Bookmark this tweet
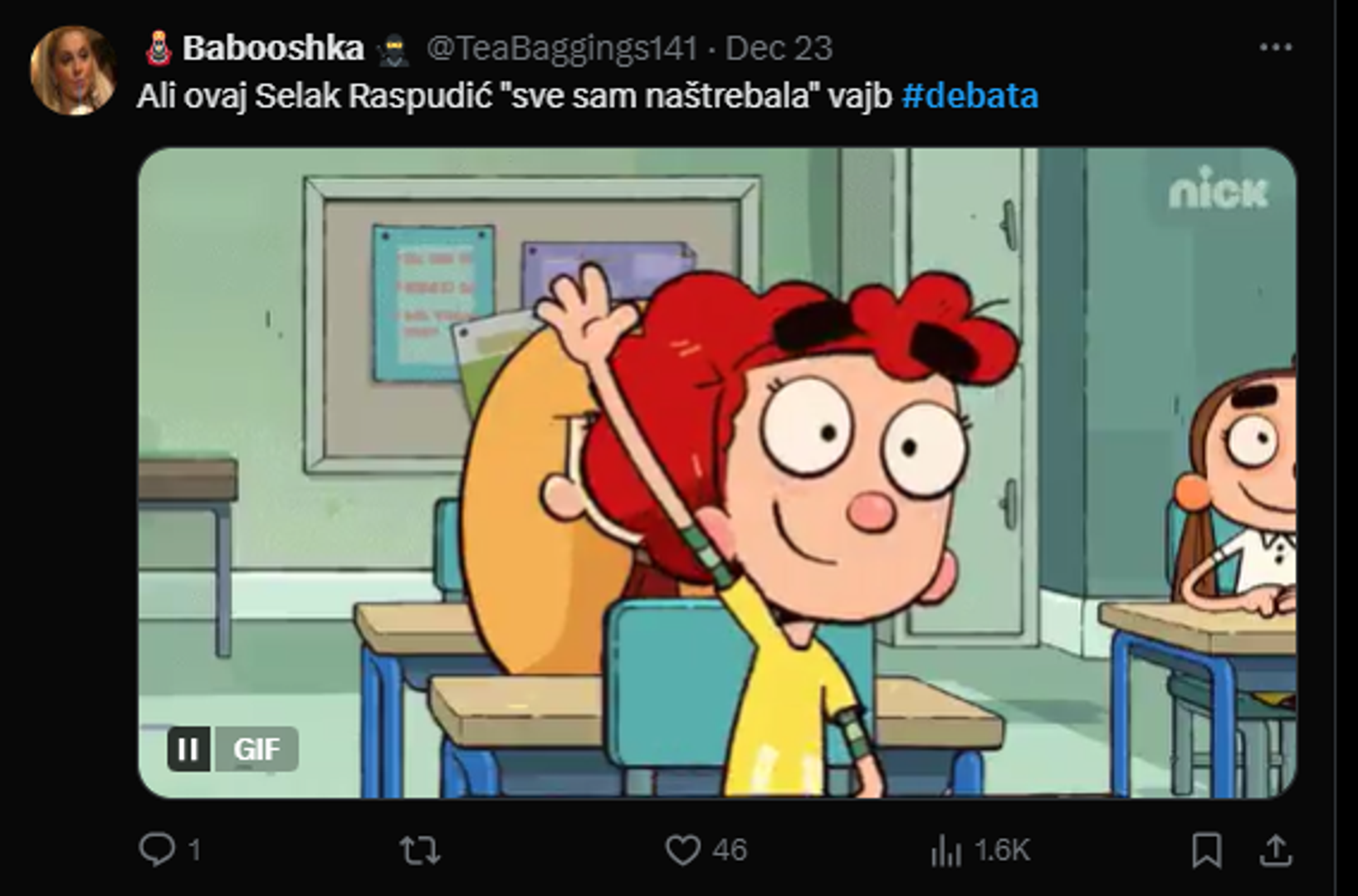Image resolution: width=1358 pixels, height=896 pixels. (1207, 850)
